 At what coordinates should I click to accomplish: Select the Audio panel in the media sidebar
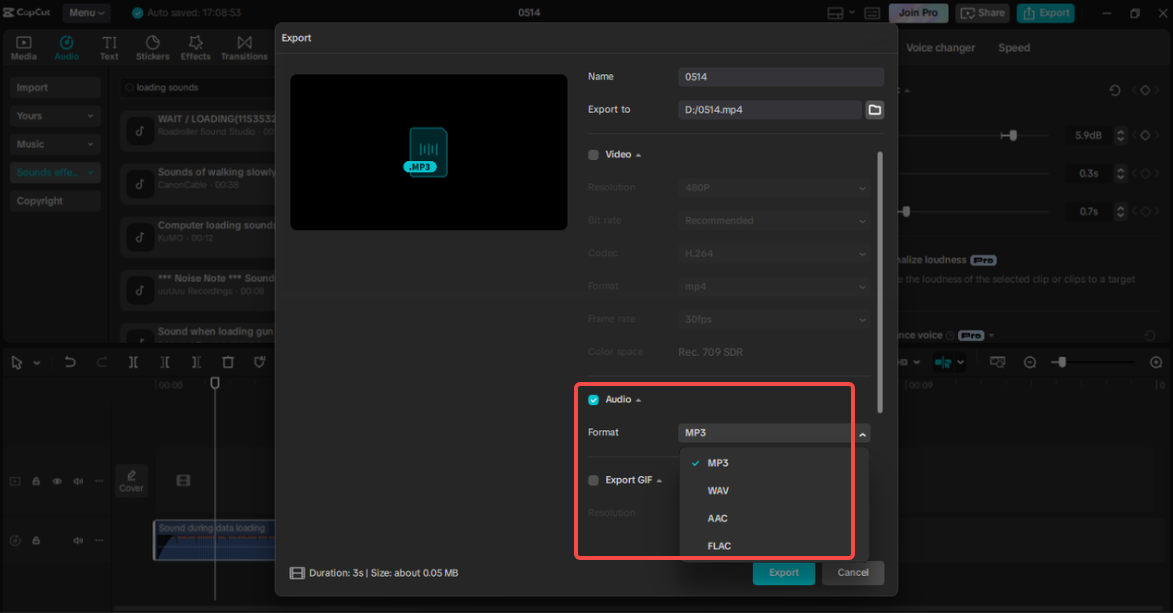(x=66, y=46)
